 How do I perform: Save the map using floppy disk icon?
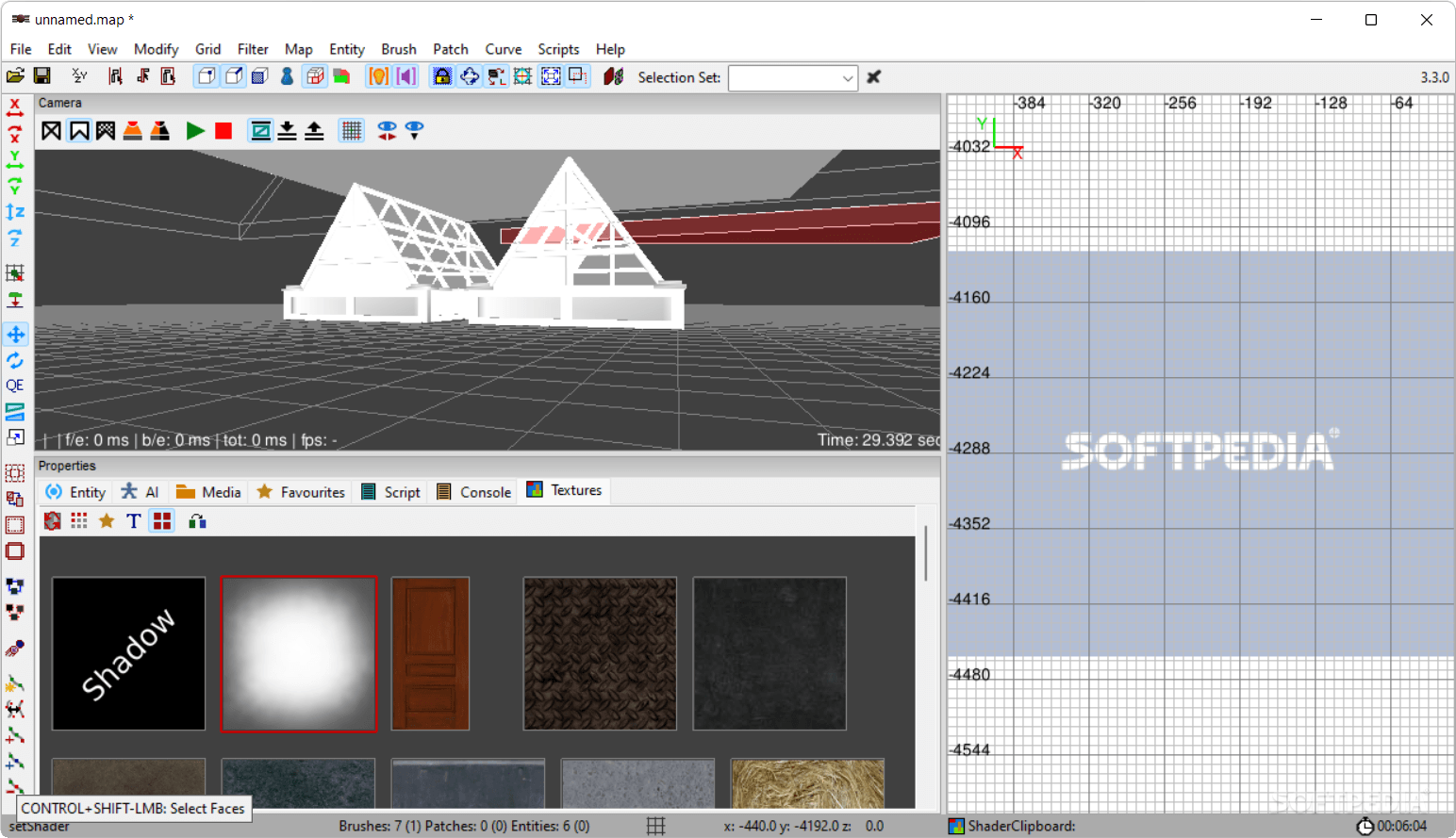41,76
